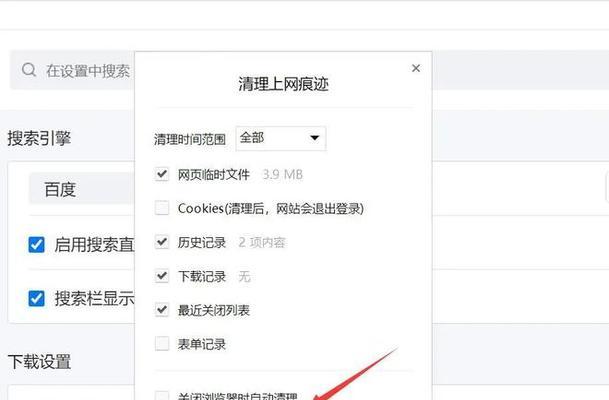The image size is (609, 400).
Task: Tick the 表单记录 checkbox
Action: click(162, 343)
